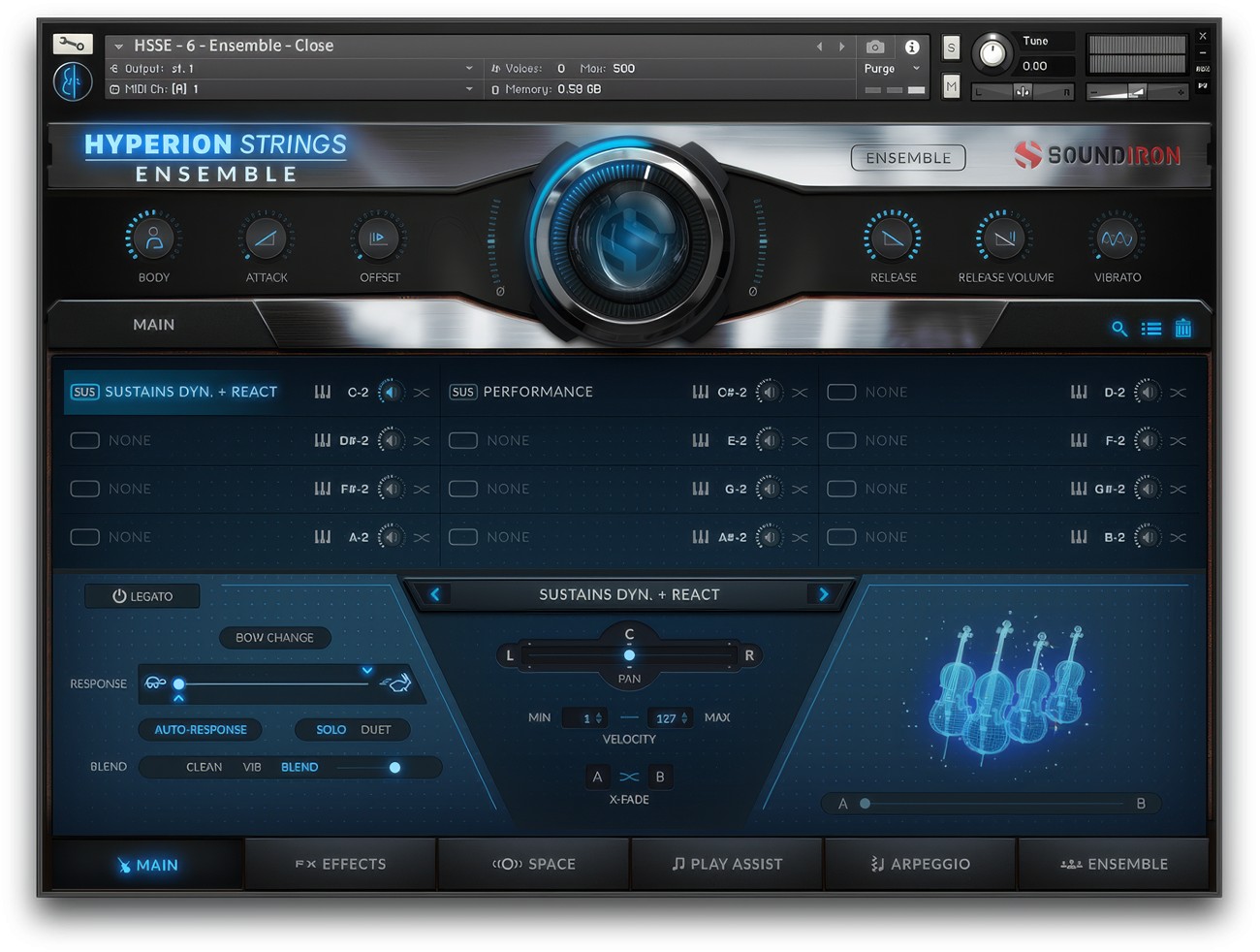
Task: Switch to the Arpeggio tab
Action: point(920,864)
